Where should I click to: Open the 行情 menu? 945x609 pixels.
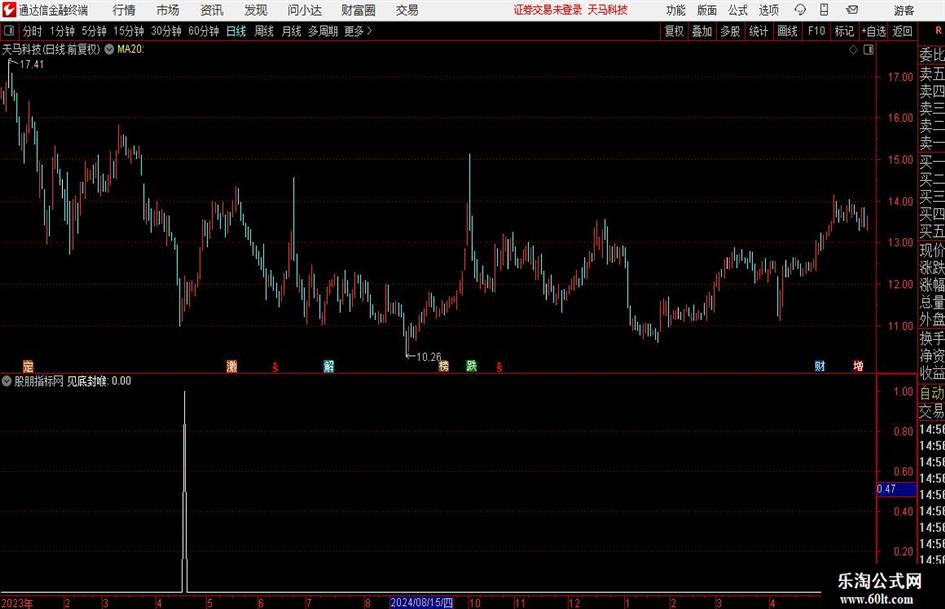pyautogui.click(x=124, y=10)
